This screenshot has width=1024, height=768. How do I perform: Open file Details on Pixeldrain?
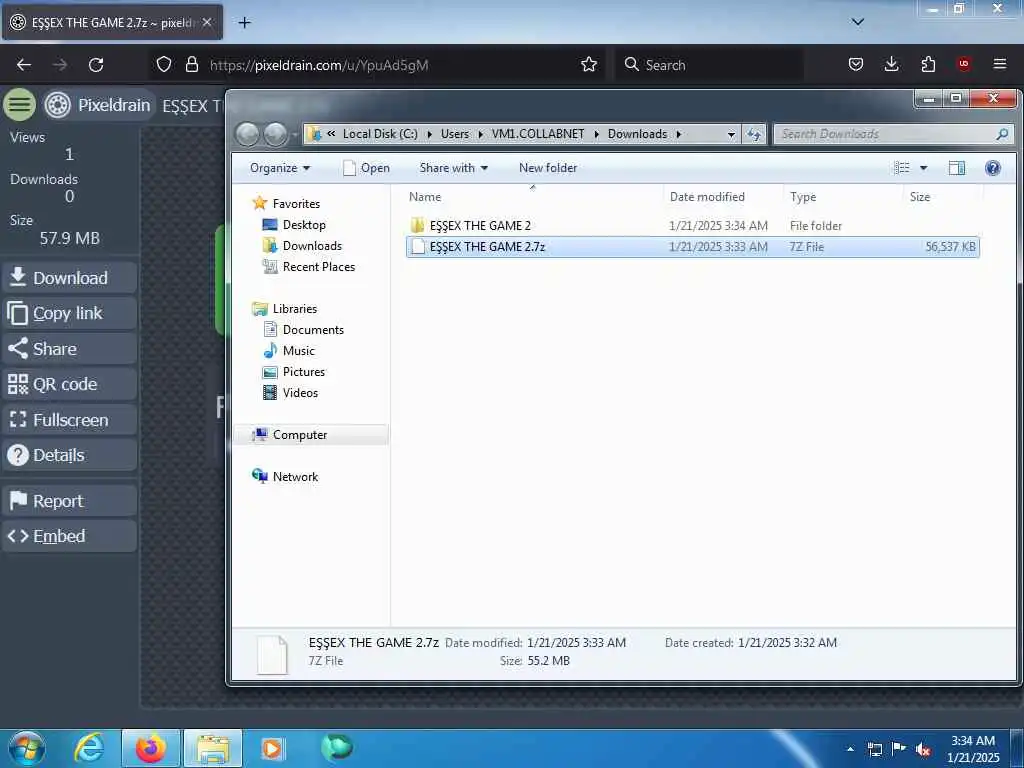(x=69, y=455)
